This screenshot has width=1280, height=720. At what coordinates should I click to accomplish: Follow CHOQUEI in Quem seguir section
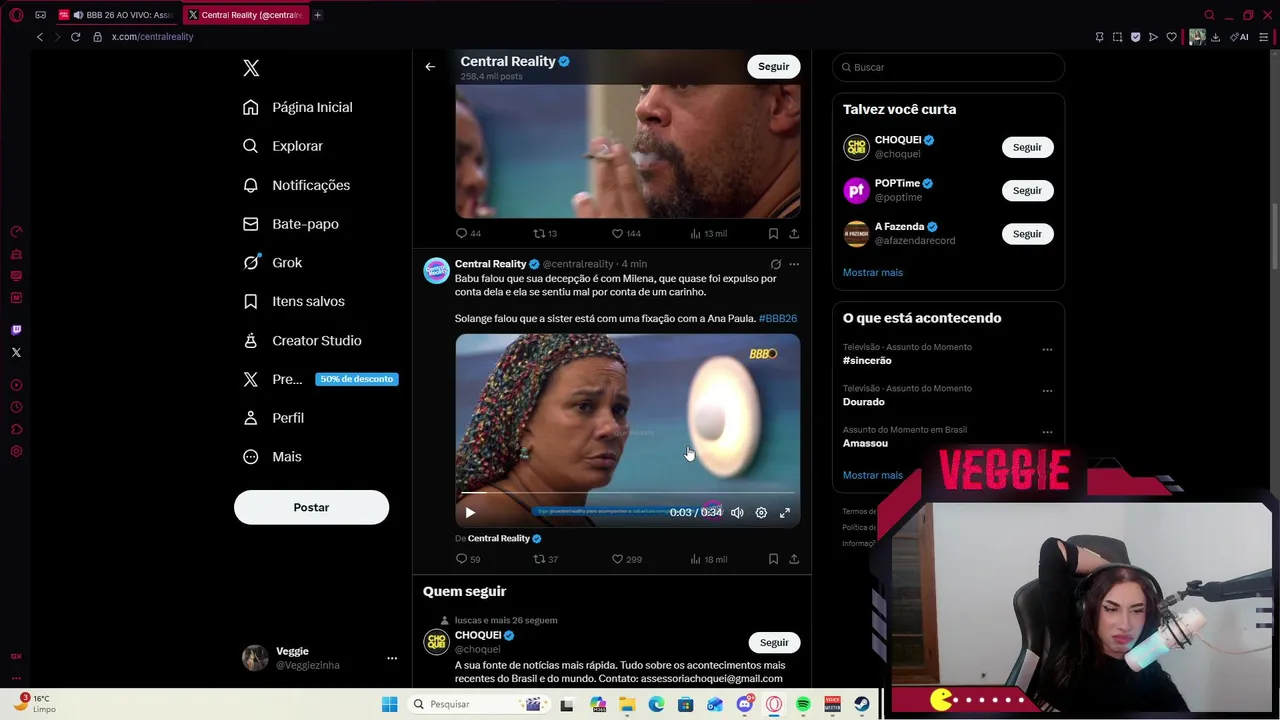coord(774,642)
